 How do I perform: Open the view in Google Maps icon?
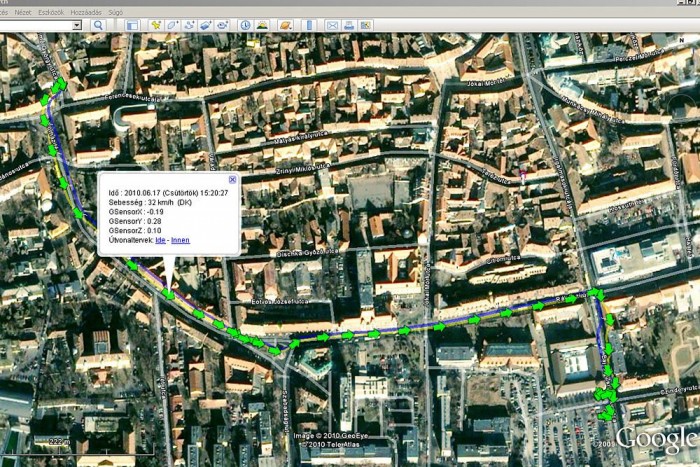point(365,24)
